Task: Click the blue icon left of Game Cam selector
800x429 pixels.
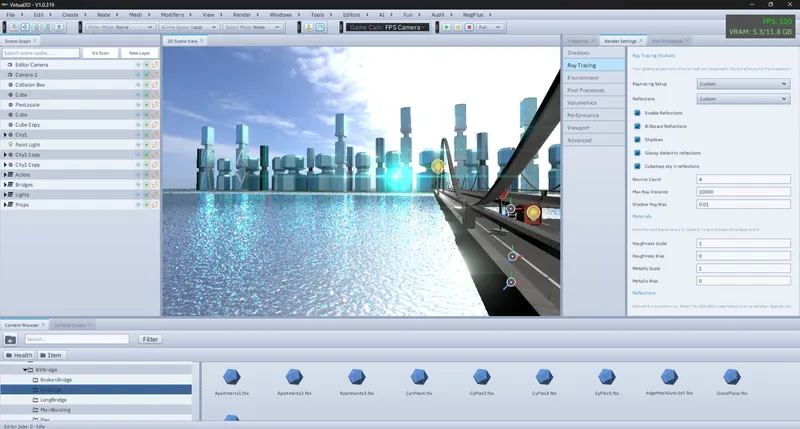Action: coord(320,27)
